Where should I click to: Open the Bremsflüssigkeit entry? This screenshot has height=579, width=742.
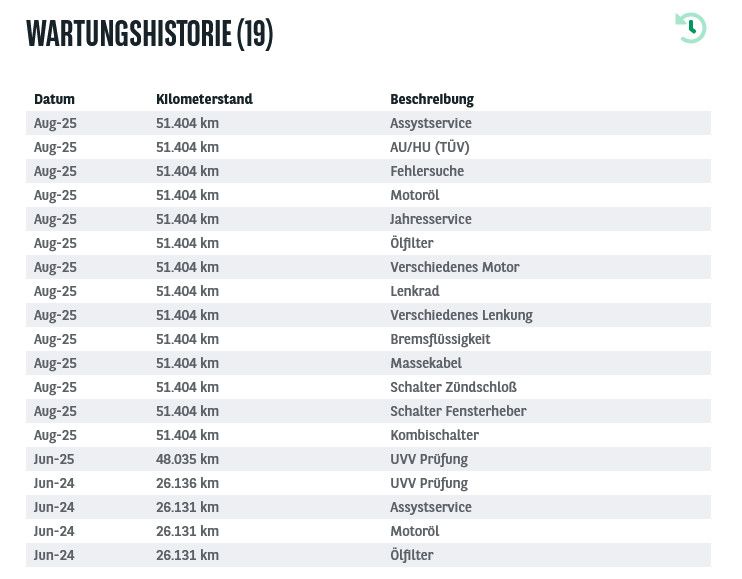[x=440, y=339]
